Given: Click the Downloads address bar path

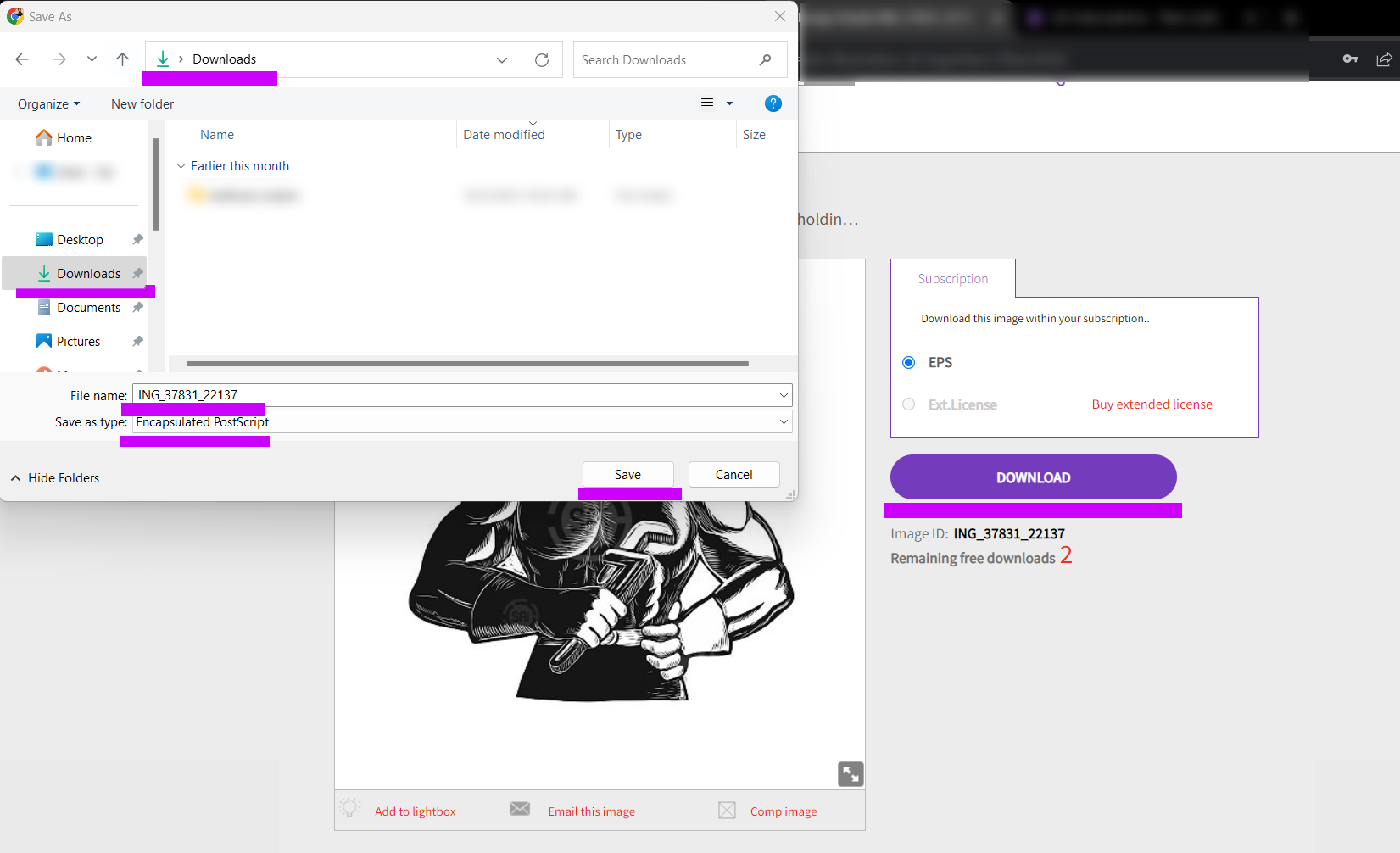Looking at the screenshot, I should (x=224, y=59).
